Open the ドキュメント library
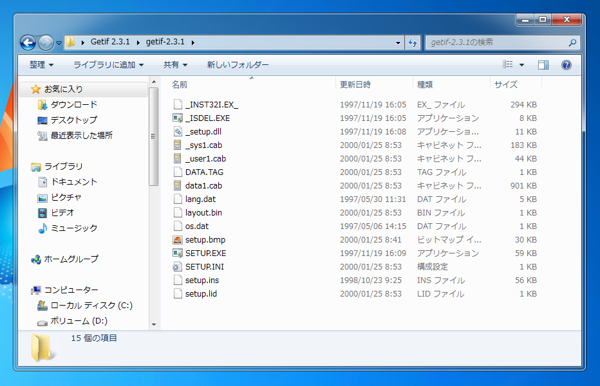600x386 pixels. pos(74,182)
